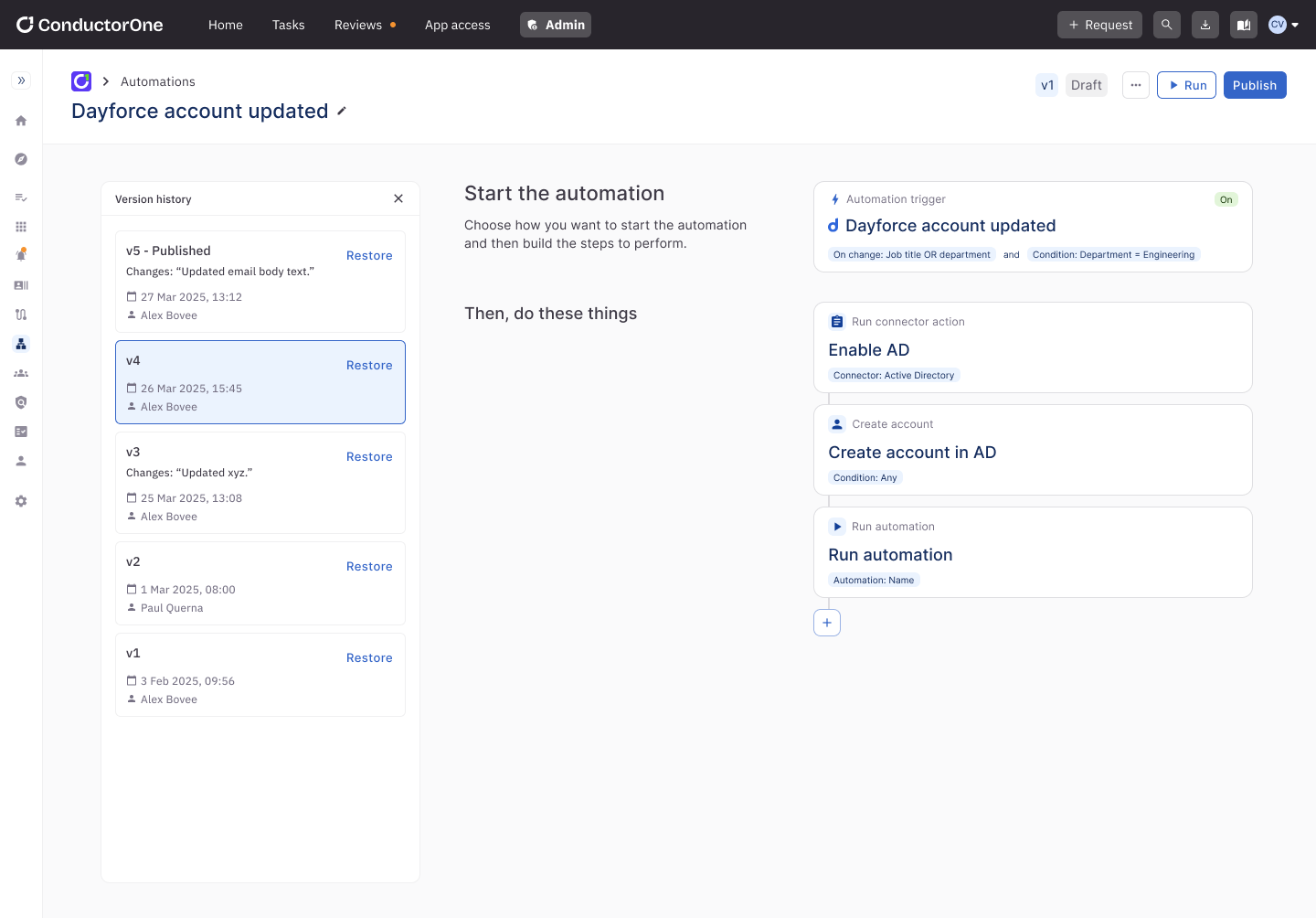Open the workflow route icon in sidebar
The image size is (1316, 918).
click(21, 315)
